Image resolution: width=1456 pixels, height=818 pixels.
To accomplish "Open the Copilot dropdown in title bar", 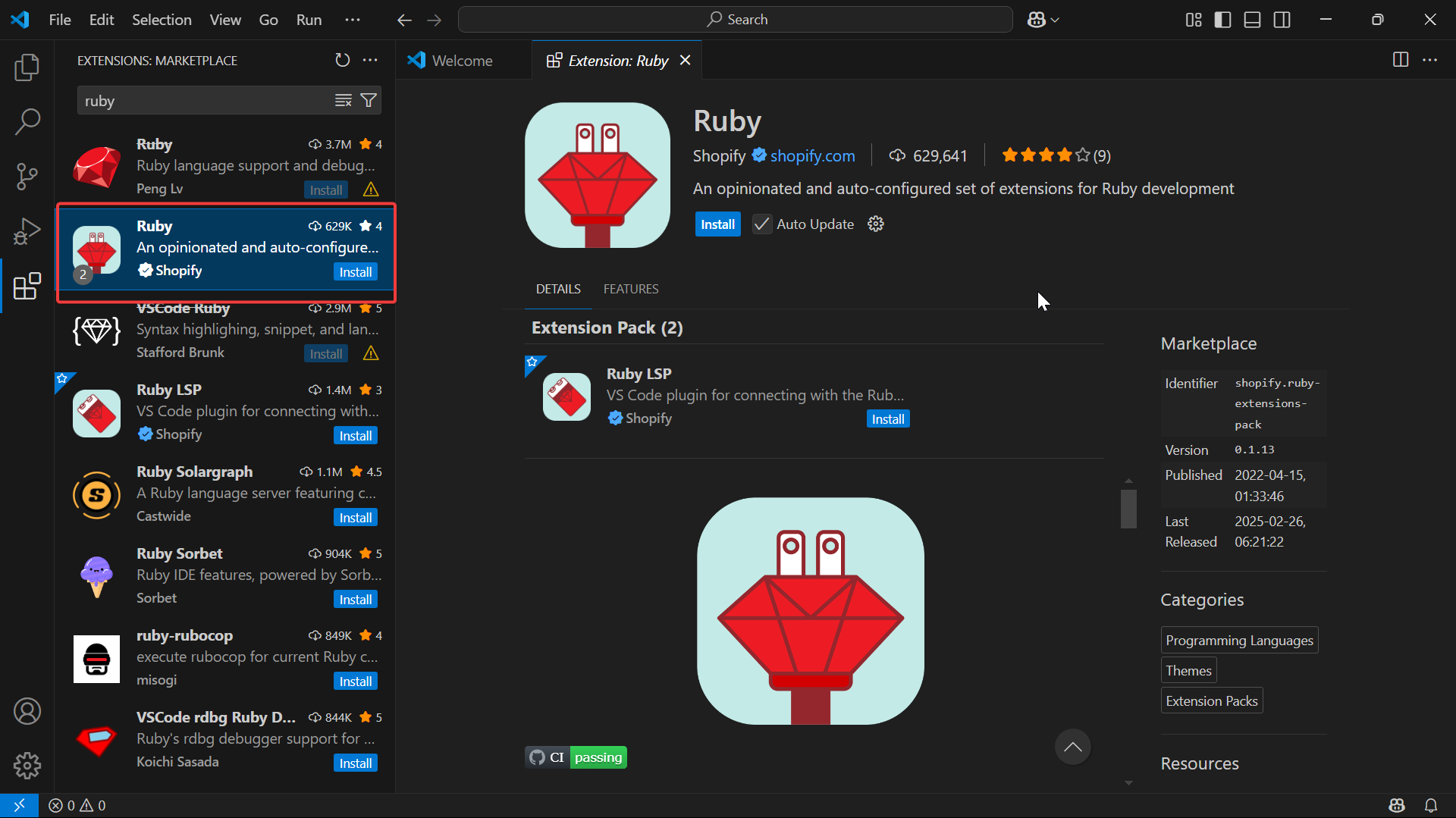I will 1043,20.
